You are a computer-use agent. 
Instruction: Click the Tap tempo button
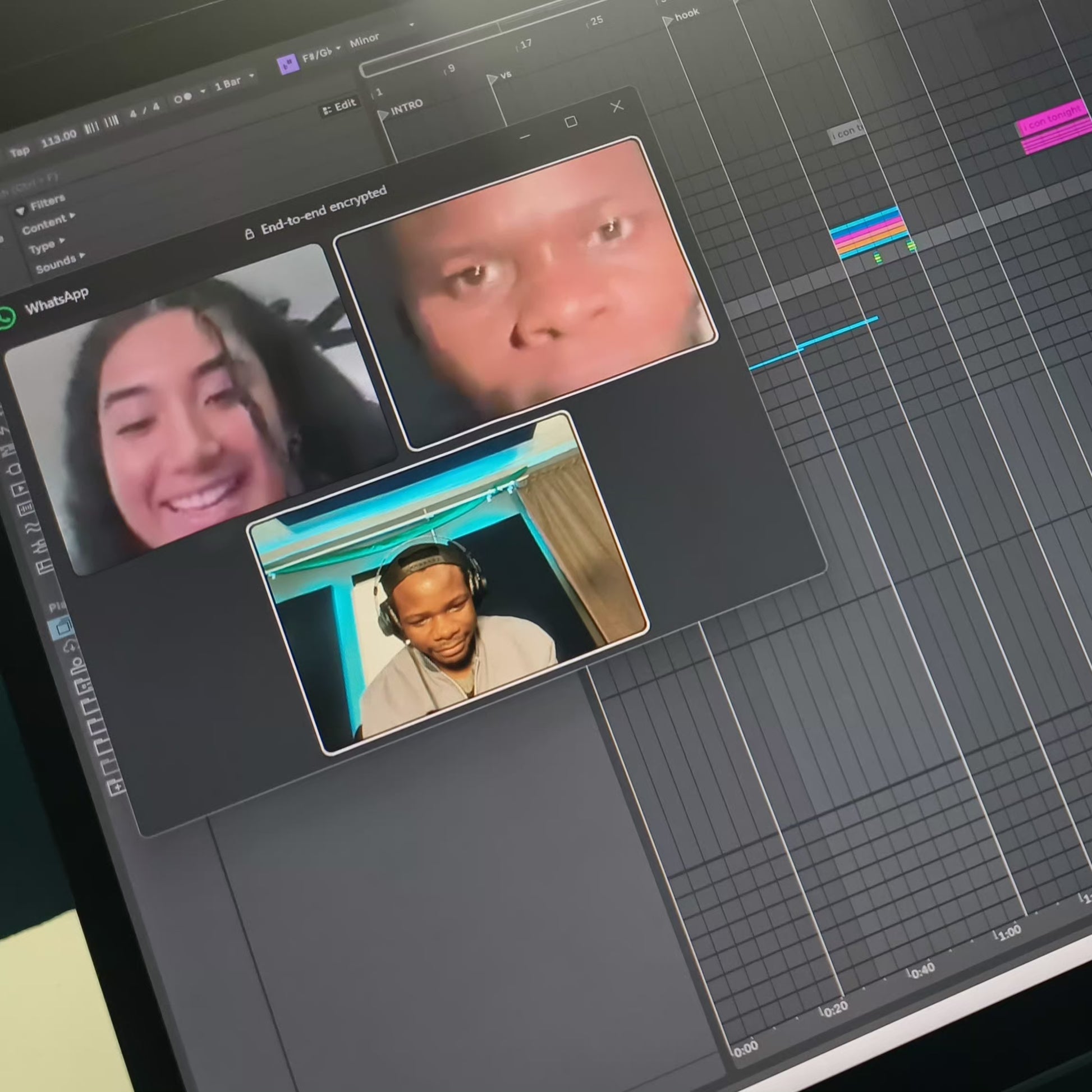tap(19, 152)
